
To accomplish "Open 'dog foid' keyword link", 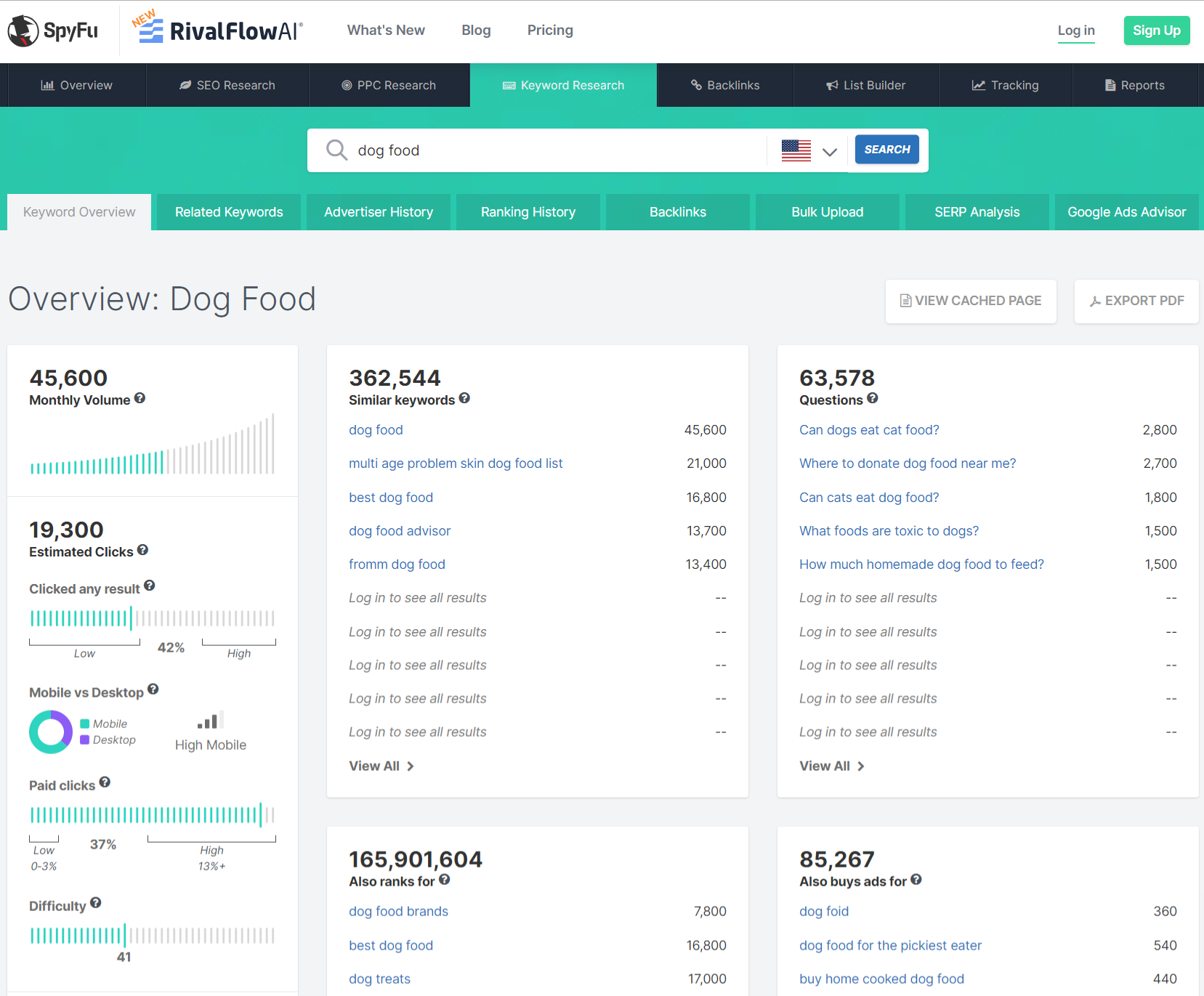I will pos(824,912).
